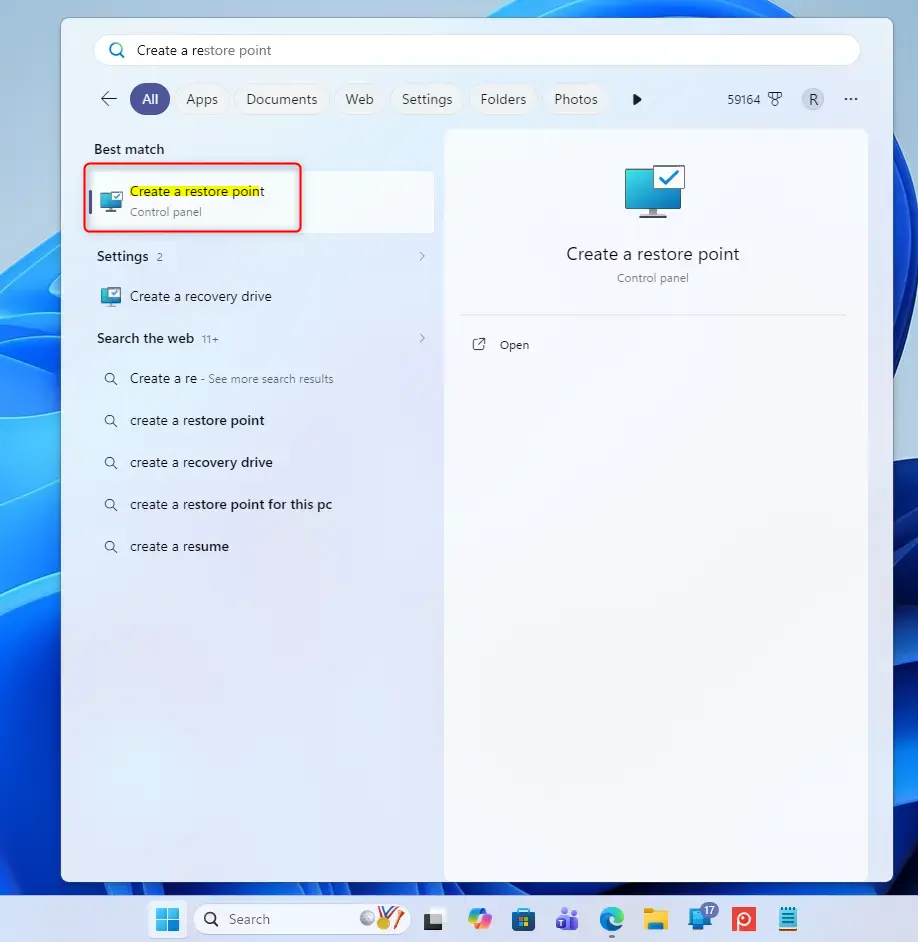Go back using the left arrow

click(109, 99)
